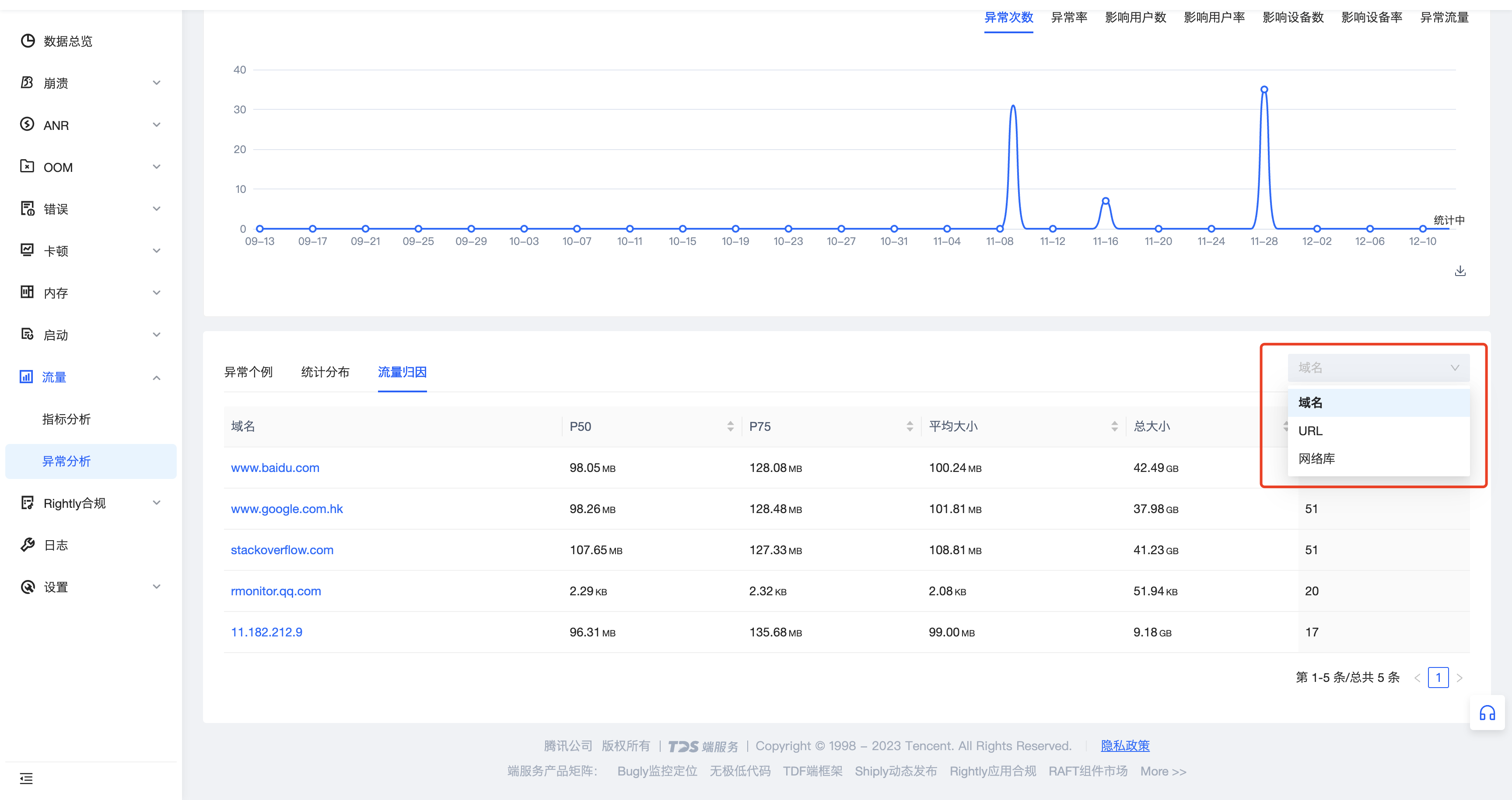Viewport: 1512px width, 800px height.
Task: Click the 崩溃 crash icon in sidebar
Action: click(x=27, y=83)
